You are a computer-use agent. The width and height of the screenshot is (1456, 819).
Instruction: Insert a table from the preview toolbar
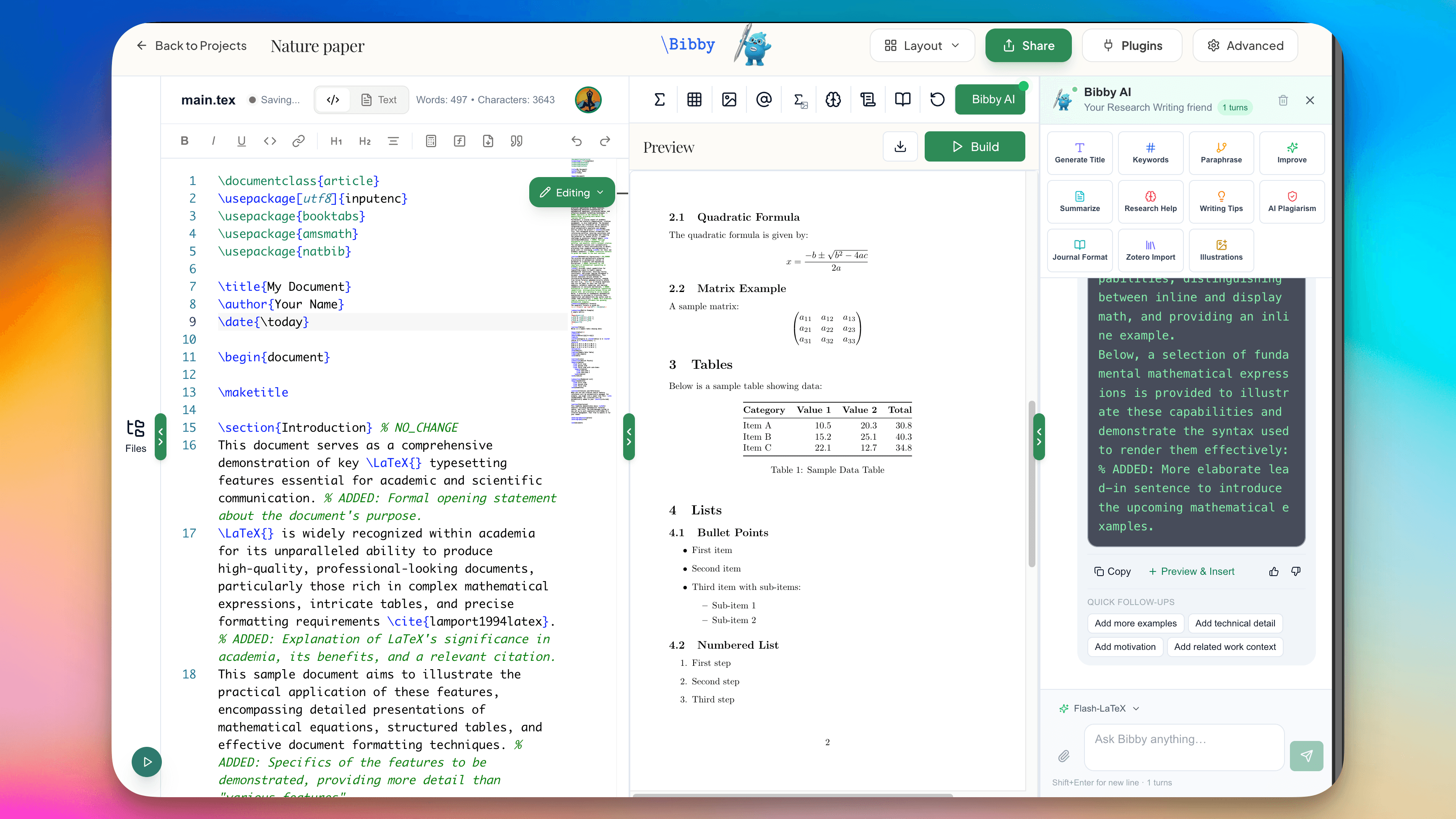694,99
